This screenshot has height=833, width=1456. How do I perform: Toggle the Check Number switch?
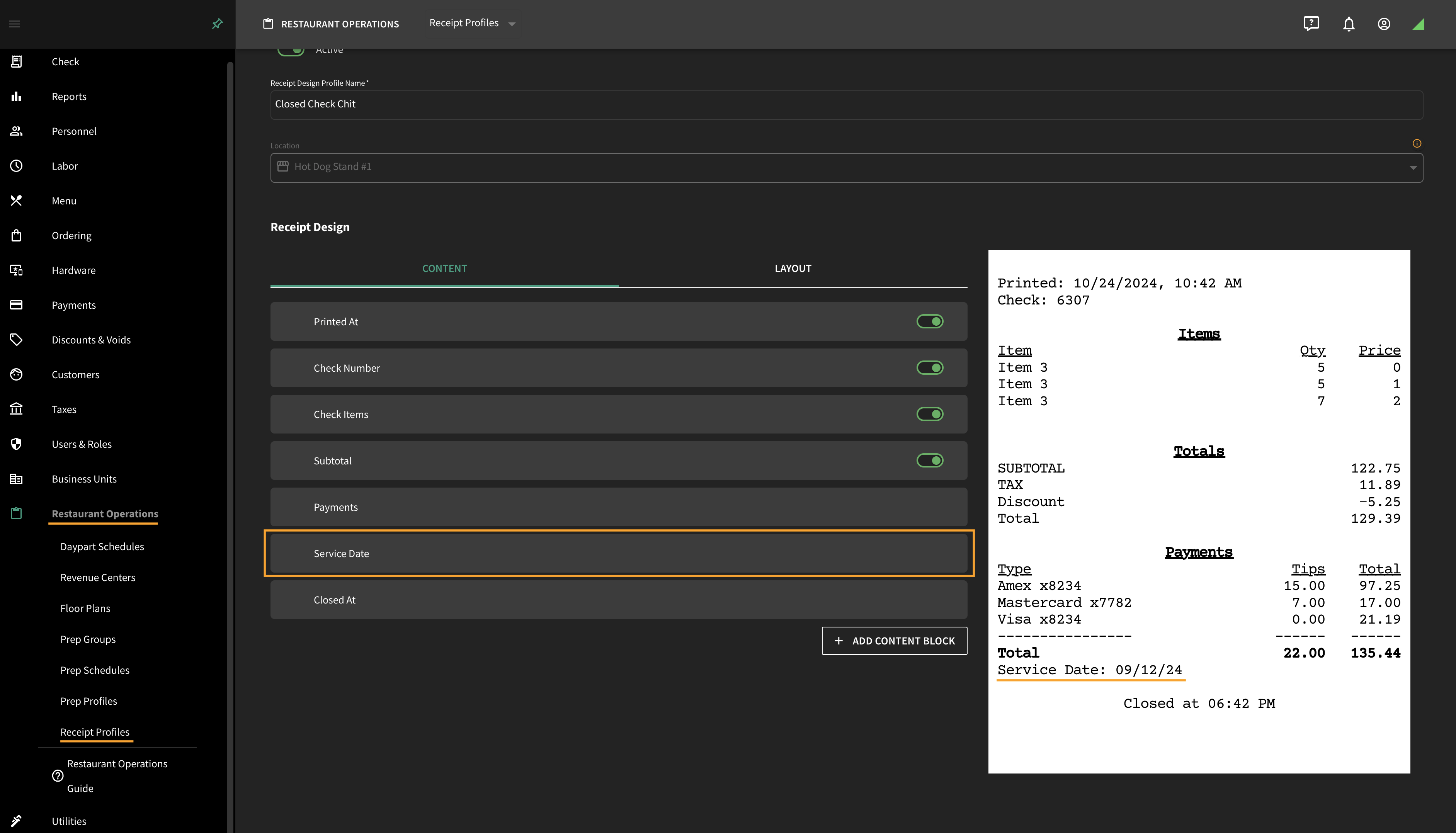tap(930, 368)
